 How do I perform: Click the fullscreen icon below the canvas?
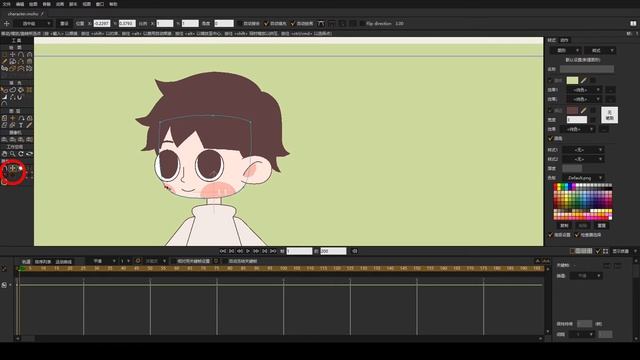pyautogui.click(x=606, y=251)
